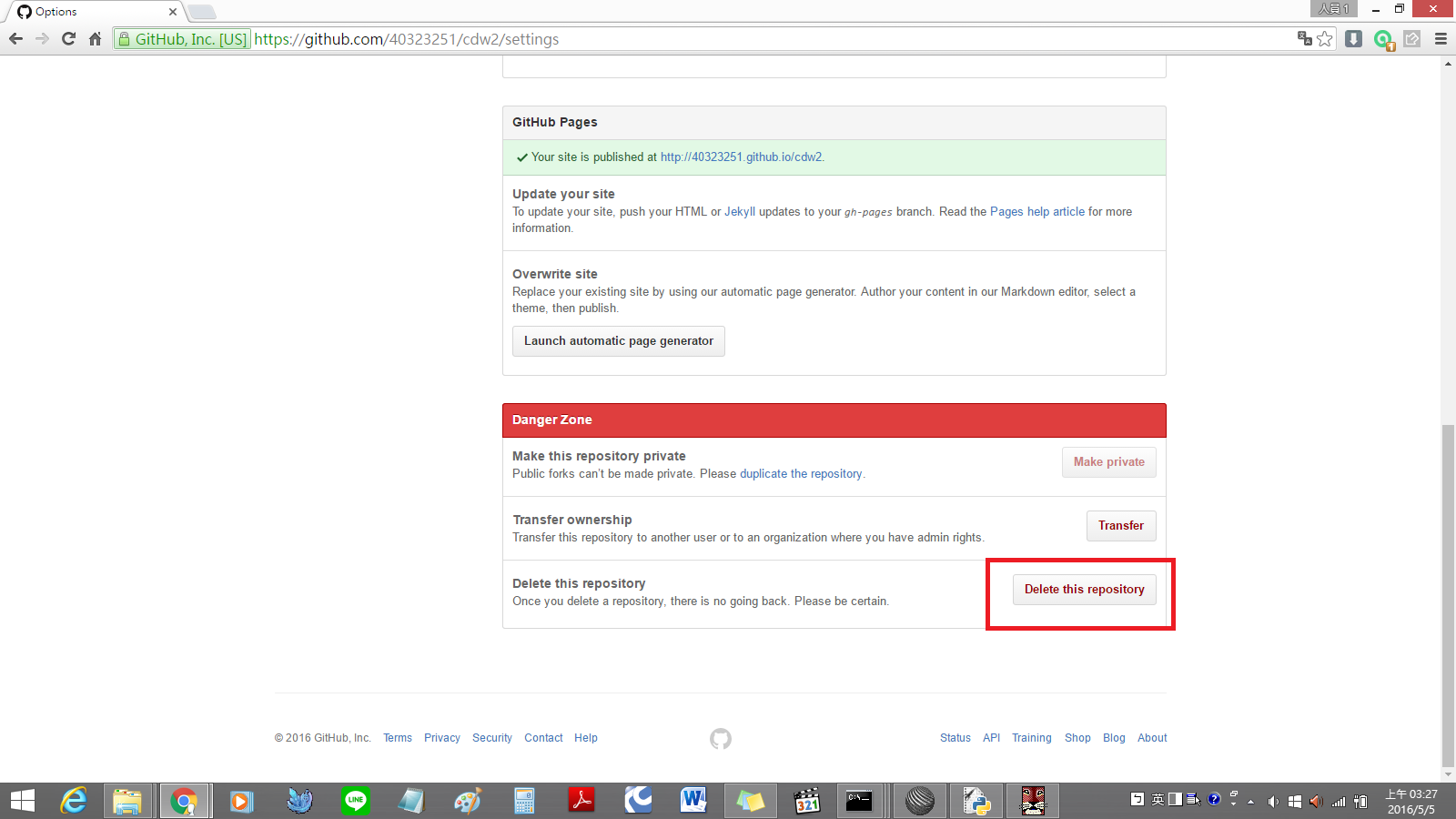Open the Shop footer link

(x=1077, y=738)
